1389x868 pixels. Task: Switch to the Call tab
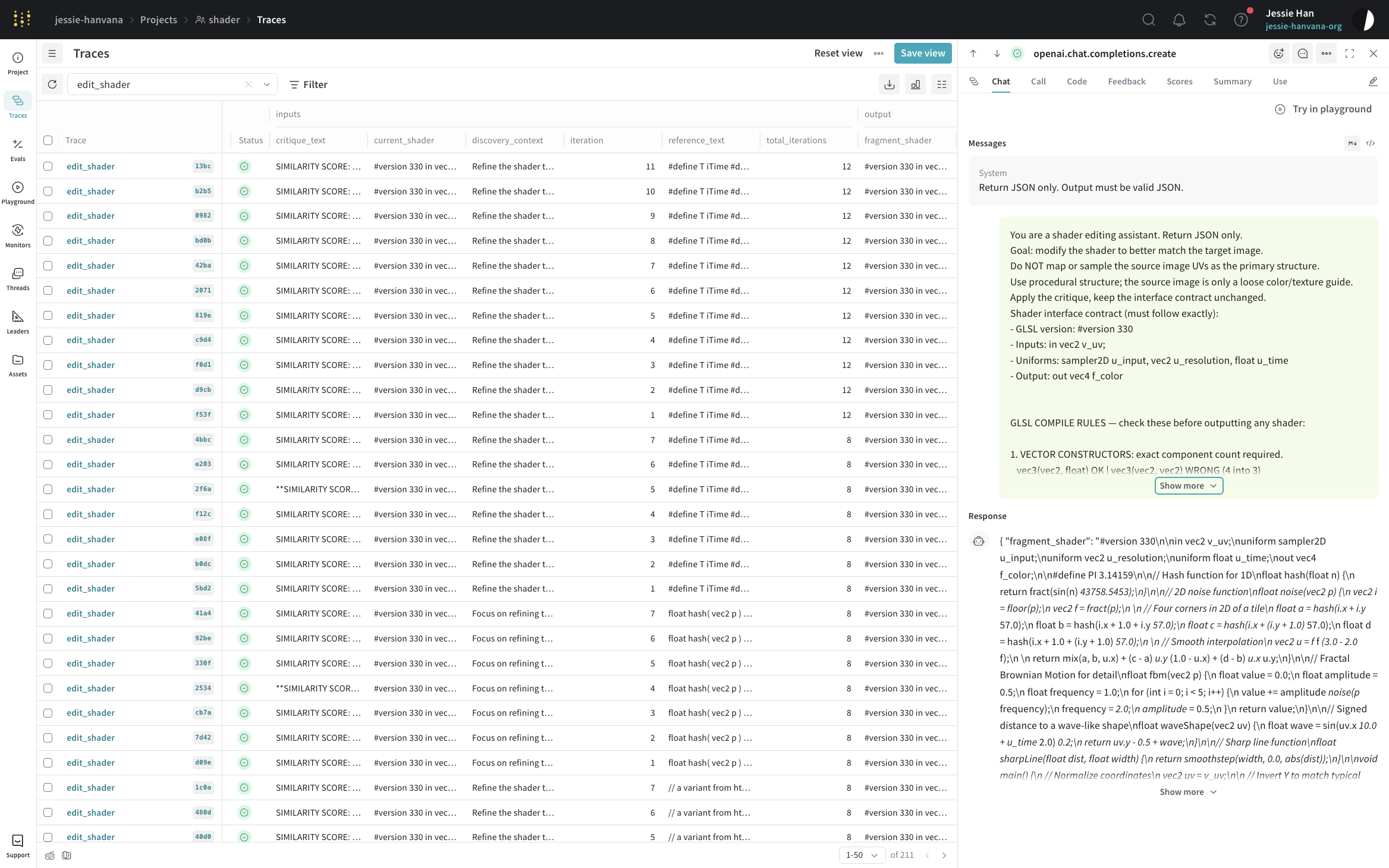1038,81
